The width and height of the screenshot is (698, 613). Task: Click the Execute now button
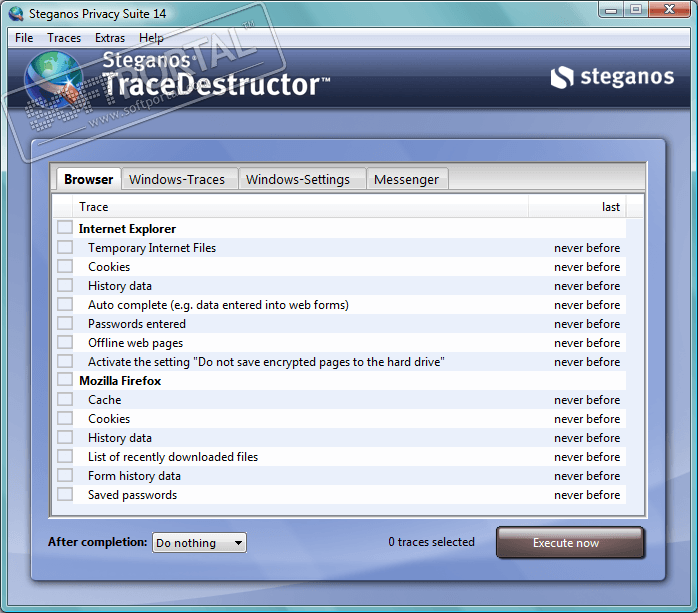click(x=570, y=543)
